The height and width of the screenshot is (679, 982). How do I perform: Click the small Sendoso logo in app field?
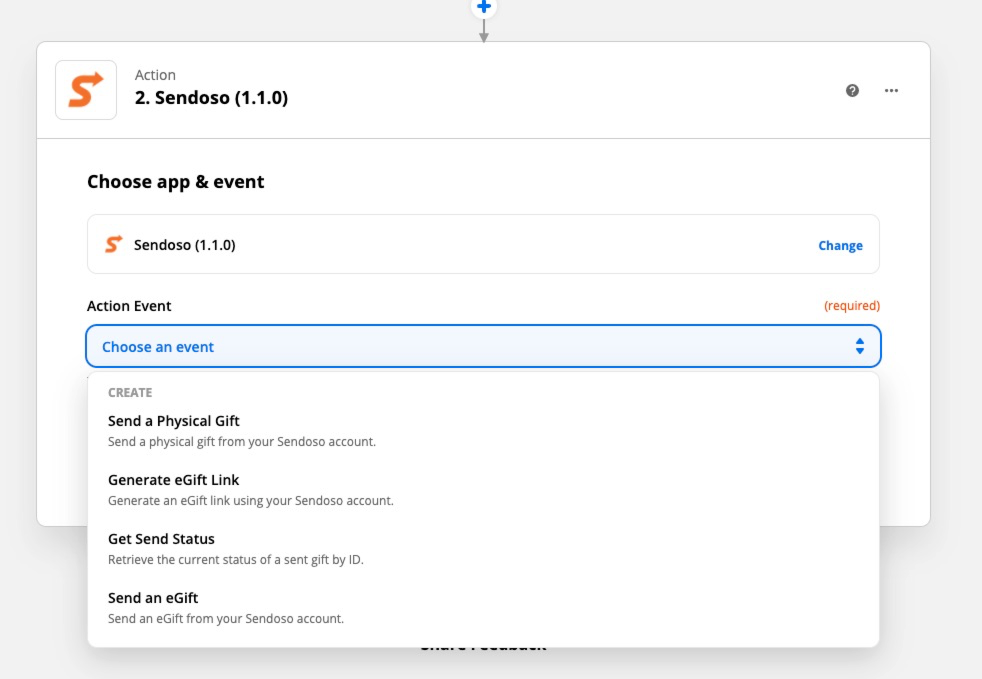pos(114,244)
